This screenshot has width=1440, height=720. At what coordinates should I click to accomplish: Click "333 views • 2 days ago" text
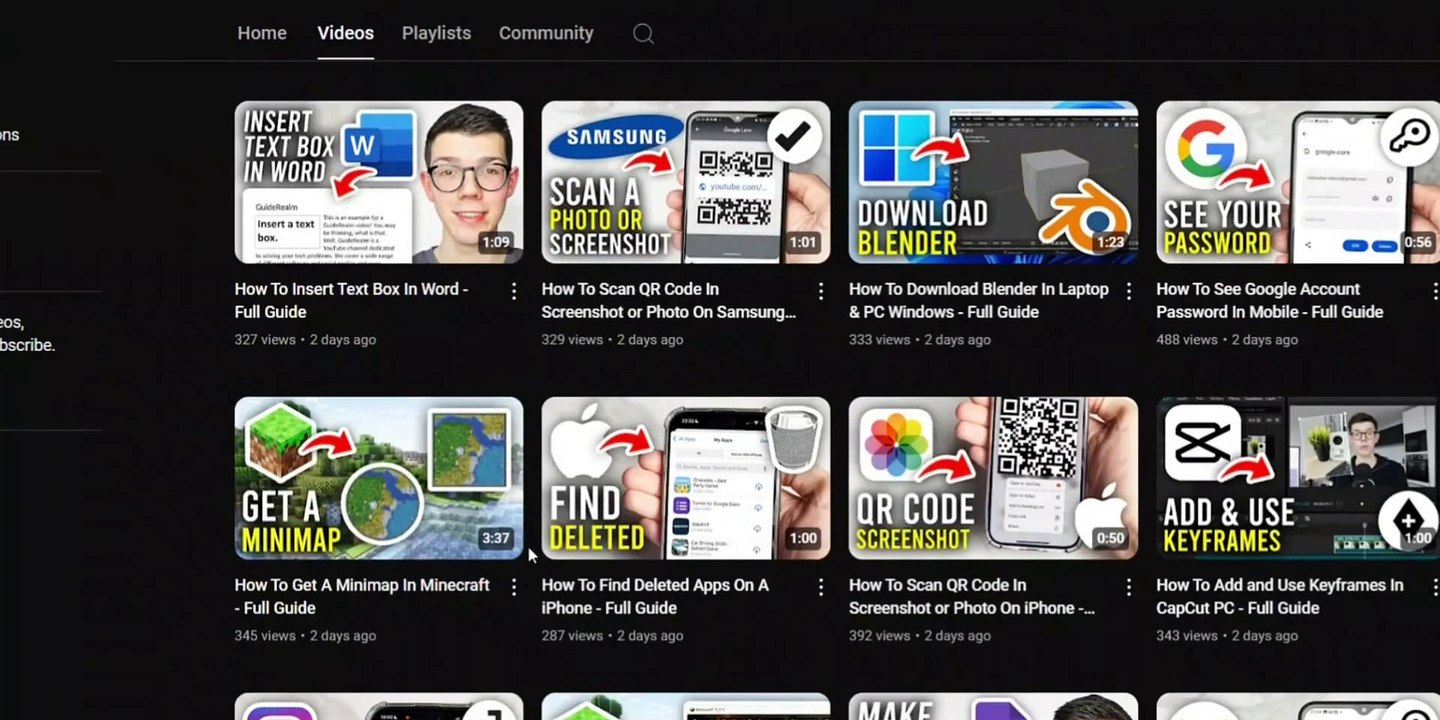920,340
